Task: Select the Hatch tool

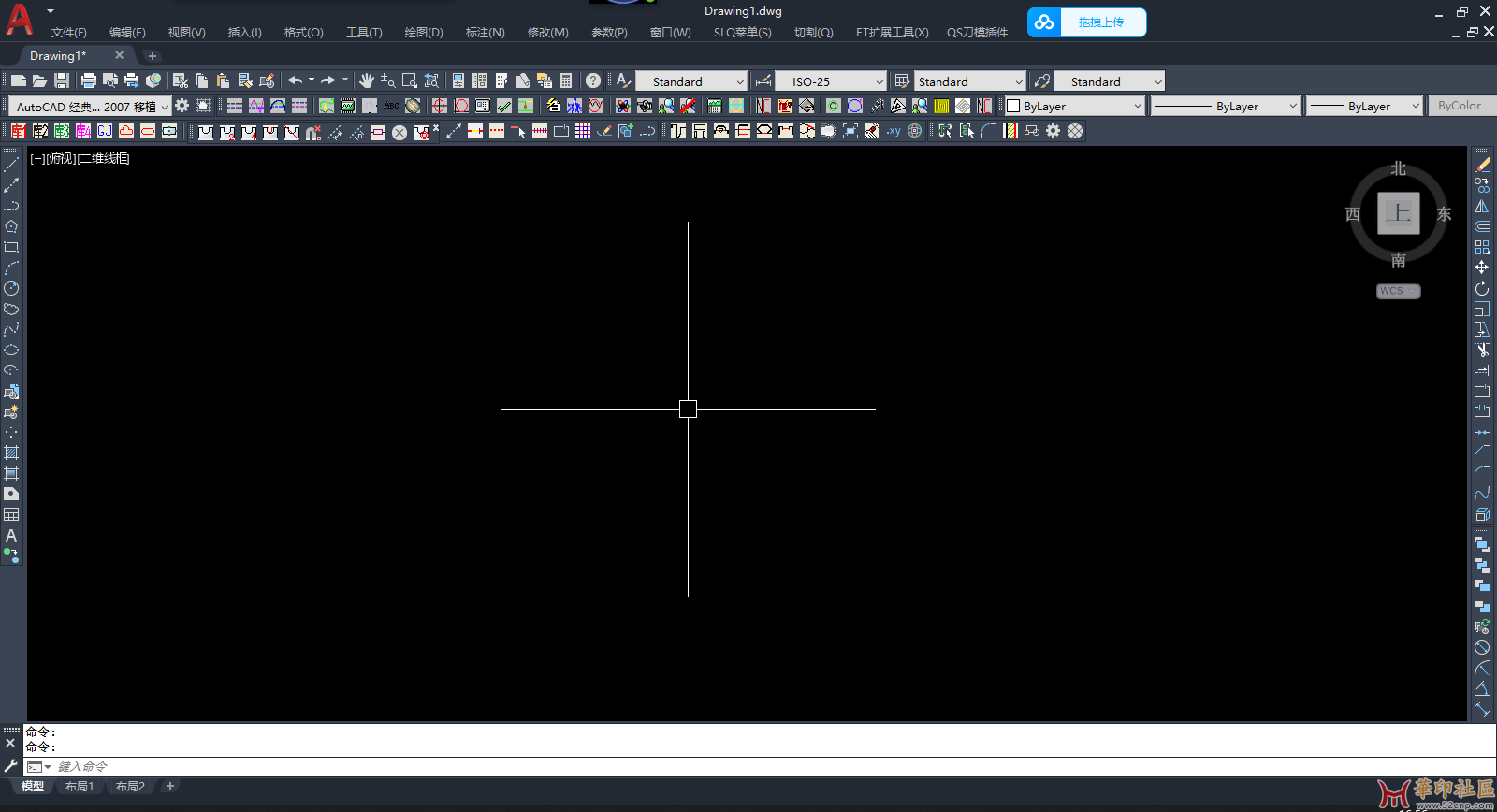Action: pos(11,453)
